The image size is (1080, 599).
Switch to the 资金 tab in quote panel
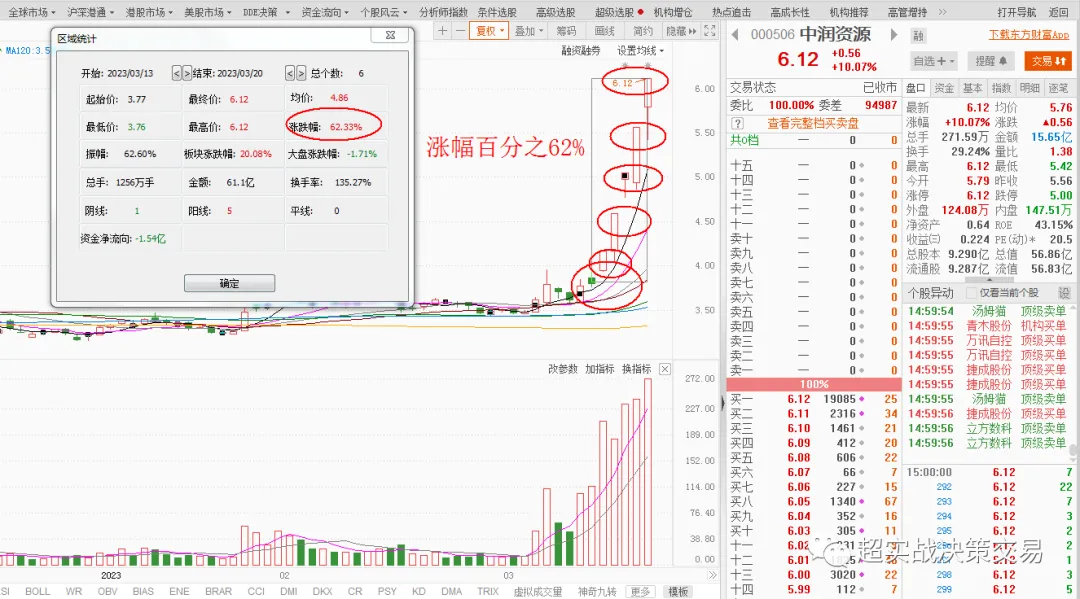point(944,87)
